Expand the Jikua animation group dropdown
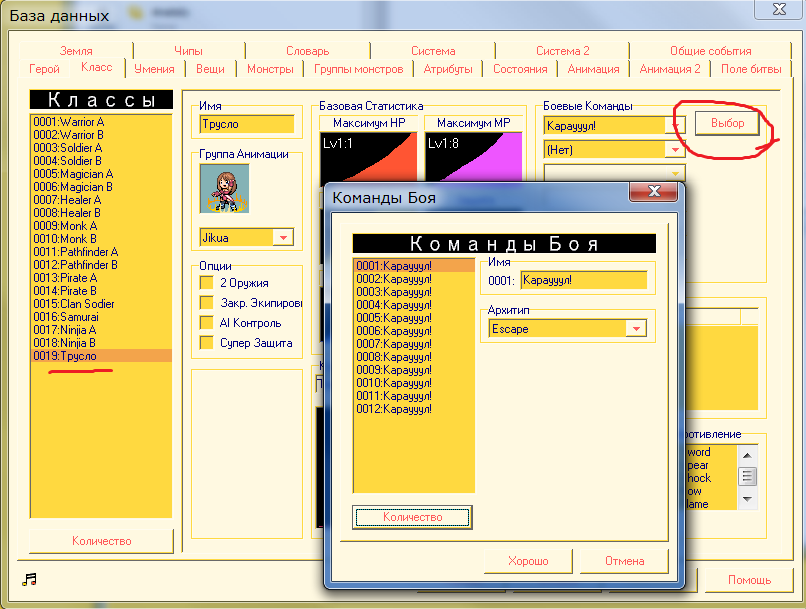The width and height of the screenshot is (806, 609). 283,237
